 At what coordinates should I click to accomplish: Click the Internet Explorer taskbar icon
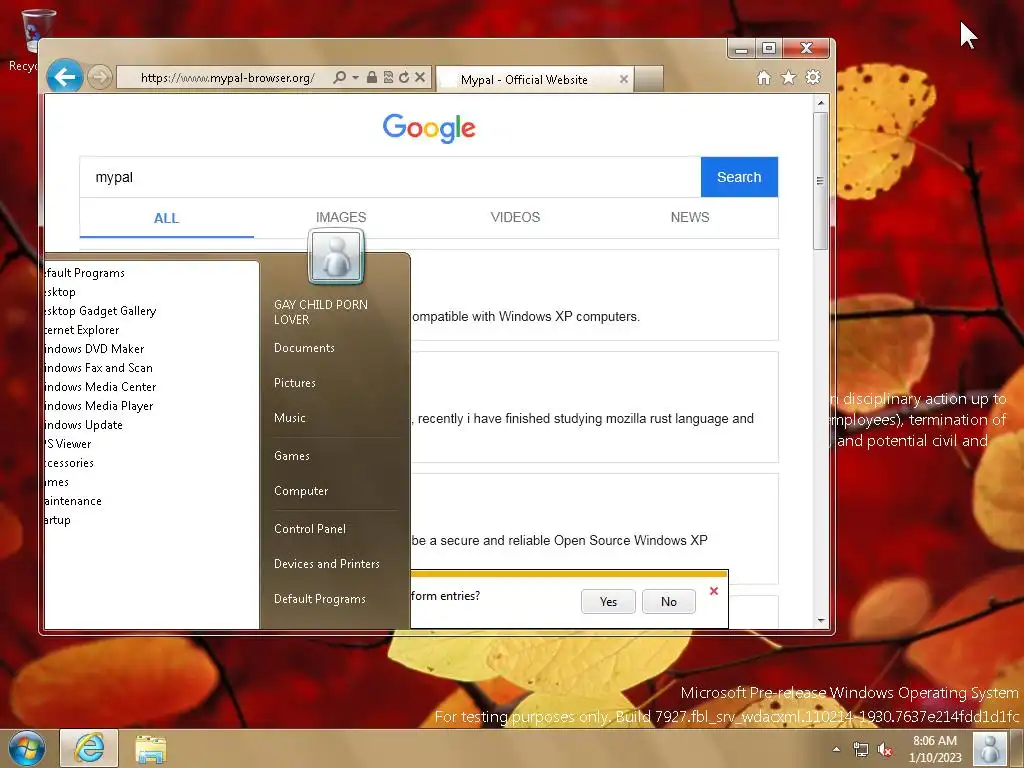[89, 748]
